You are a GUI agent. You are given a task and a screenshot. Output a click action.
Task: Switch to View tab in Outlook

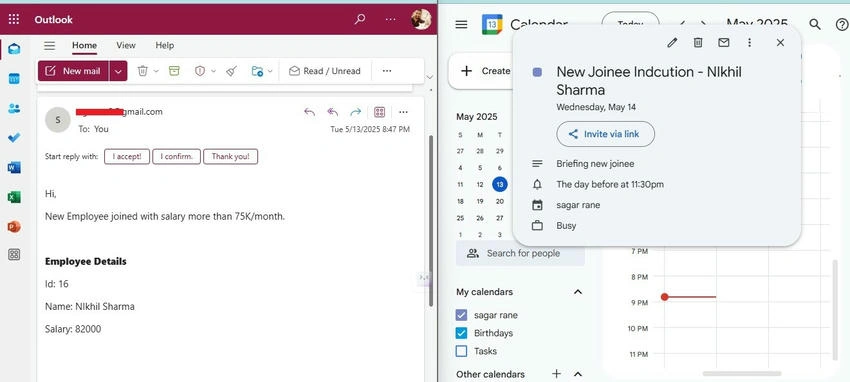coord(126,46)
